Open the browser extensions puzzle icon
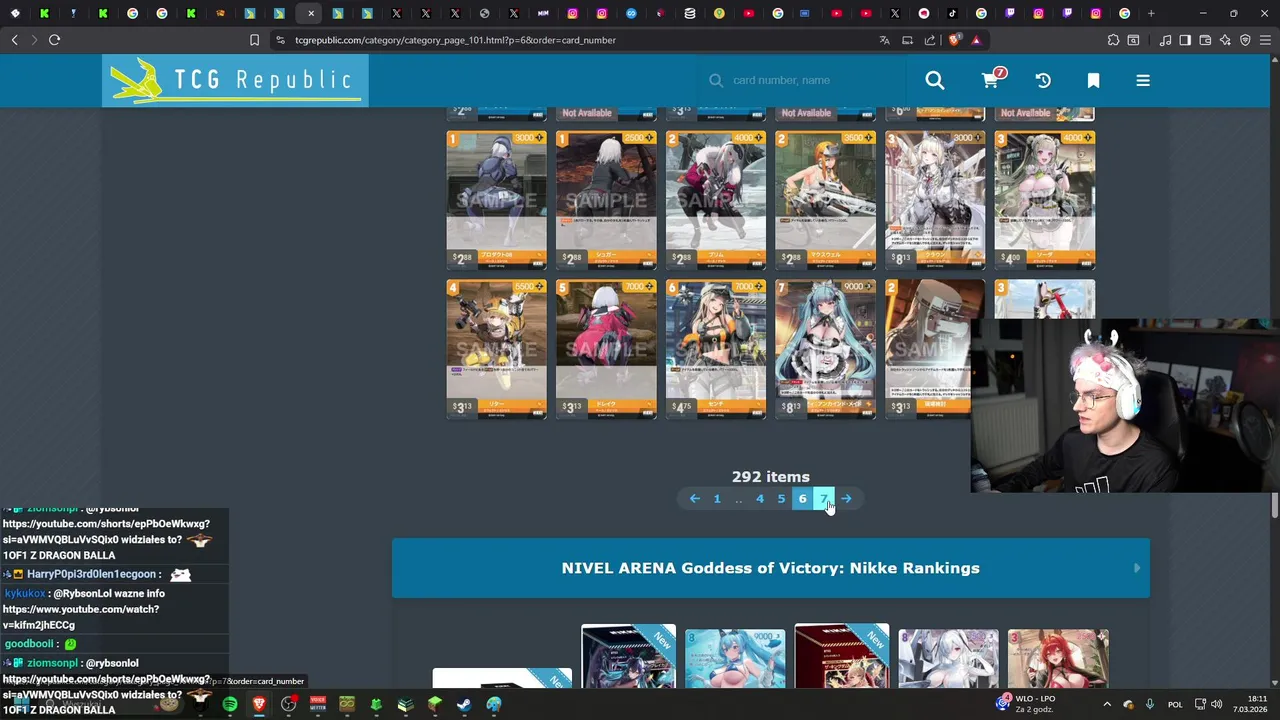The width and height of the screenshot is (1280, 720). (x=1113, y=40)
